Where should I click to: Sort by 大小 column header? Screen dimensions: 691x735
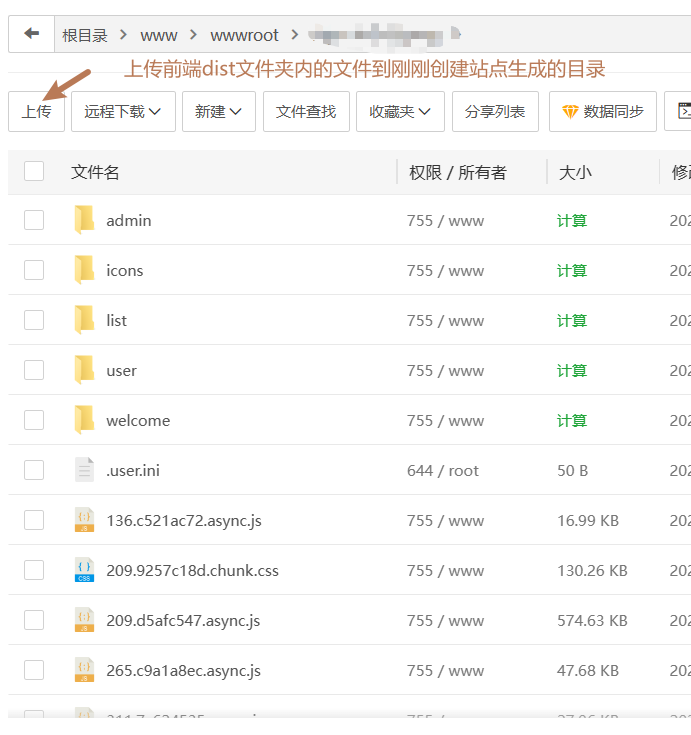(575, 172)
